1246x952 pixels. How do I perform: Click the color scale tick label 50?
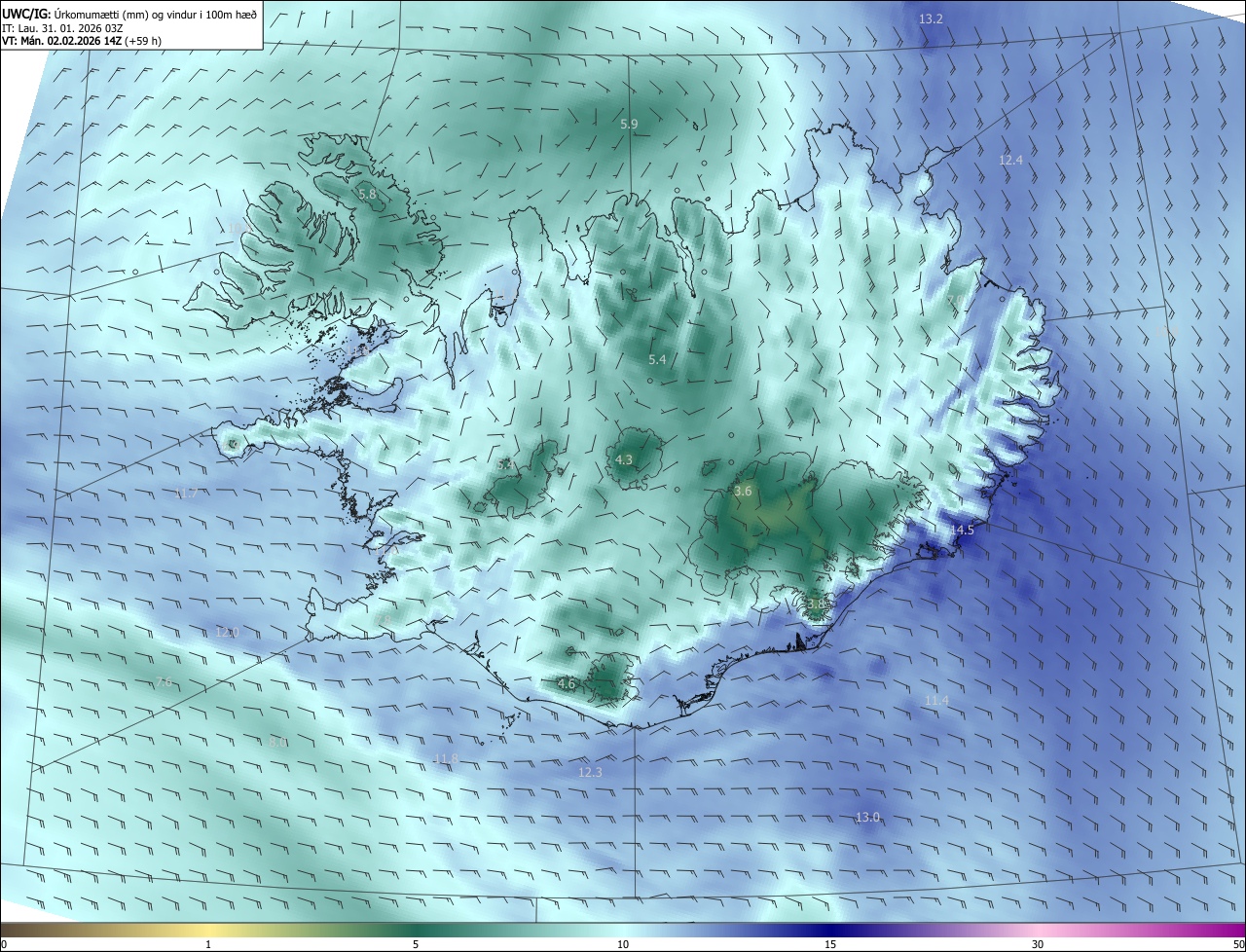click(x=1238, y=944)
